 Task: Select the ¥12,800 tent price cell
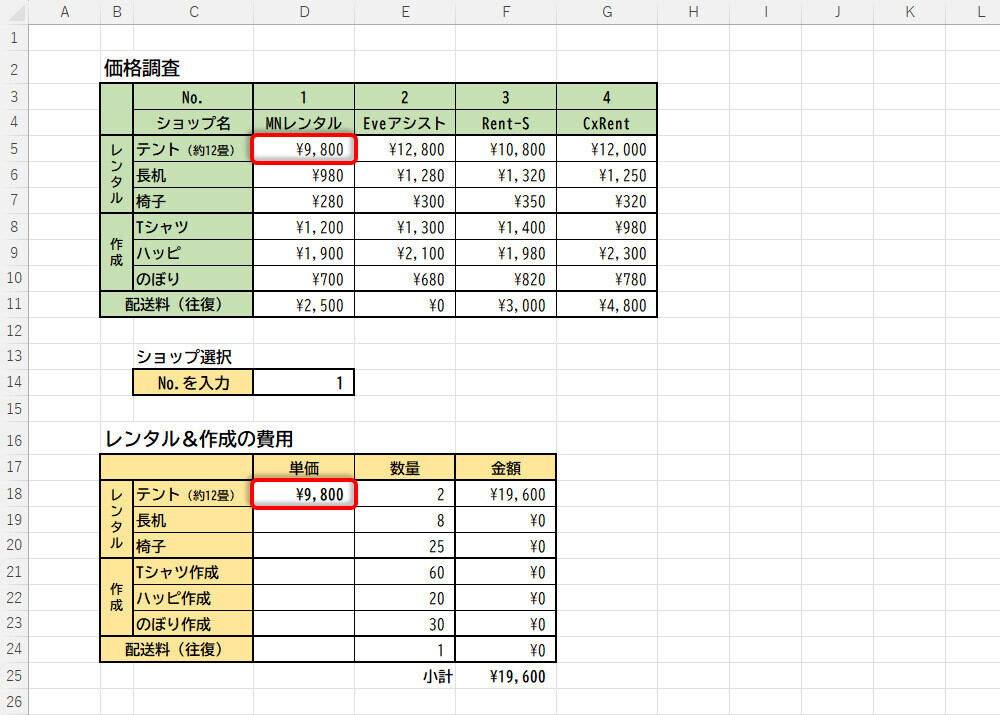[404, 149]
